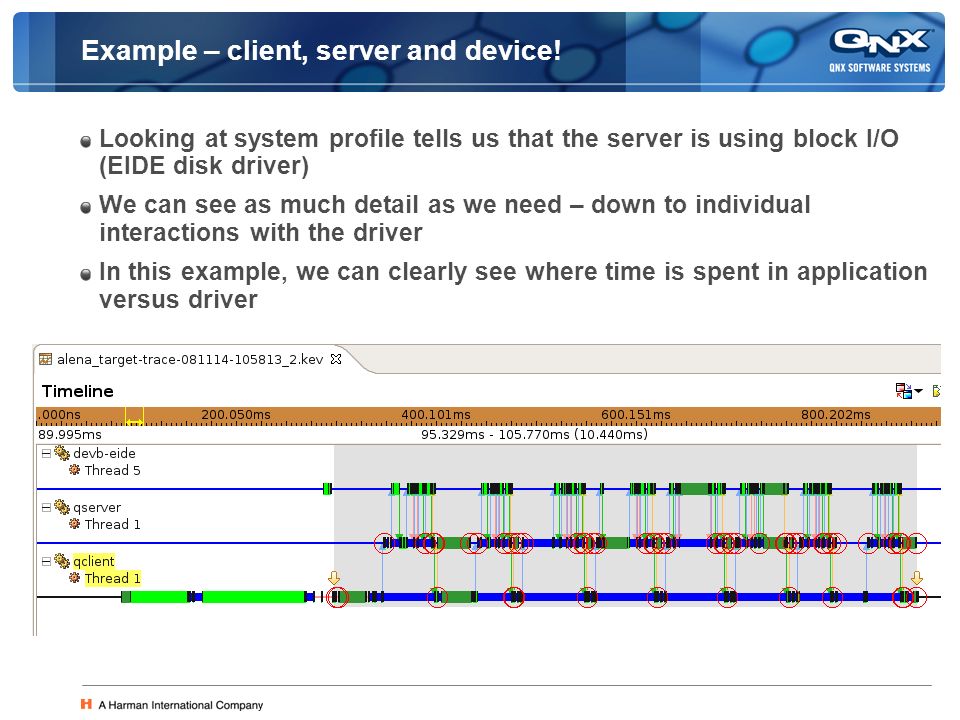Click the Timeline heading

[x=78, y=391]
